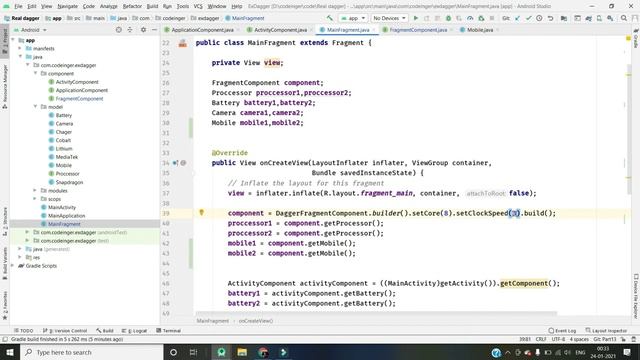Screen dimensions: 640x360
Task: Open the Windows notification center icon
Action: [627, 352]
